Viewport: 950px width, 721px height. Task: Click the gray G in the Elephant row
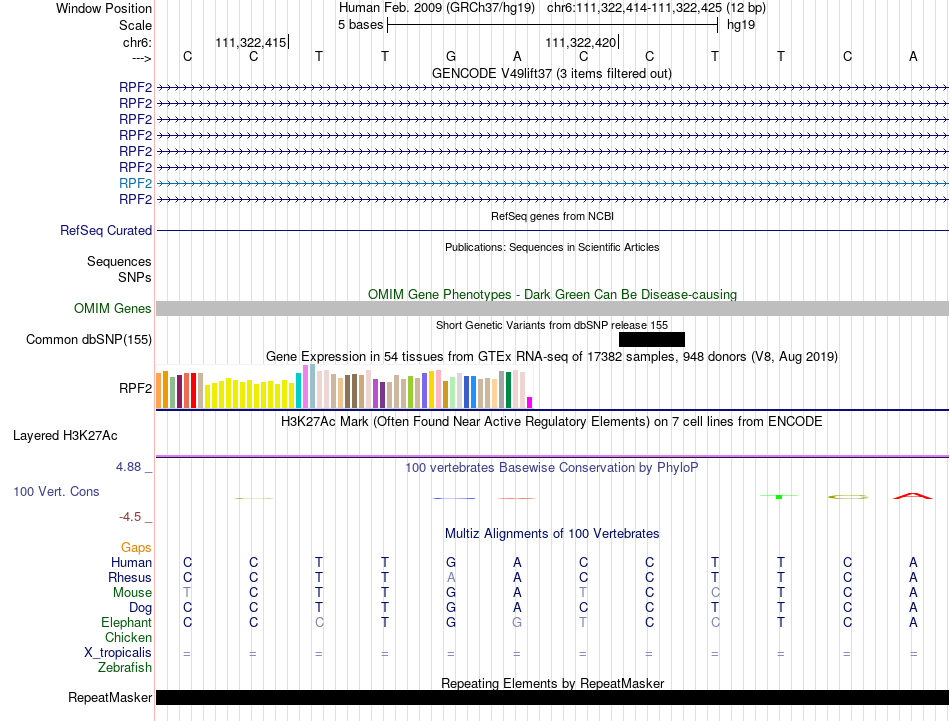pos(517,622)
